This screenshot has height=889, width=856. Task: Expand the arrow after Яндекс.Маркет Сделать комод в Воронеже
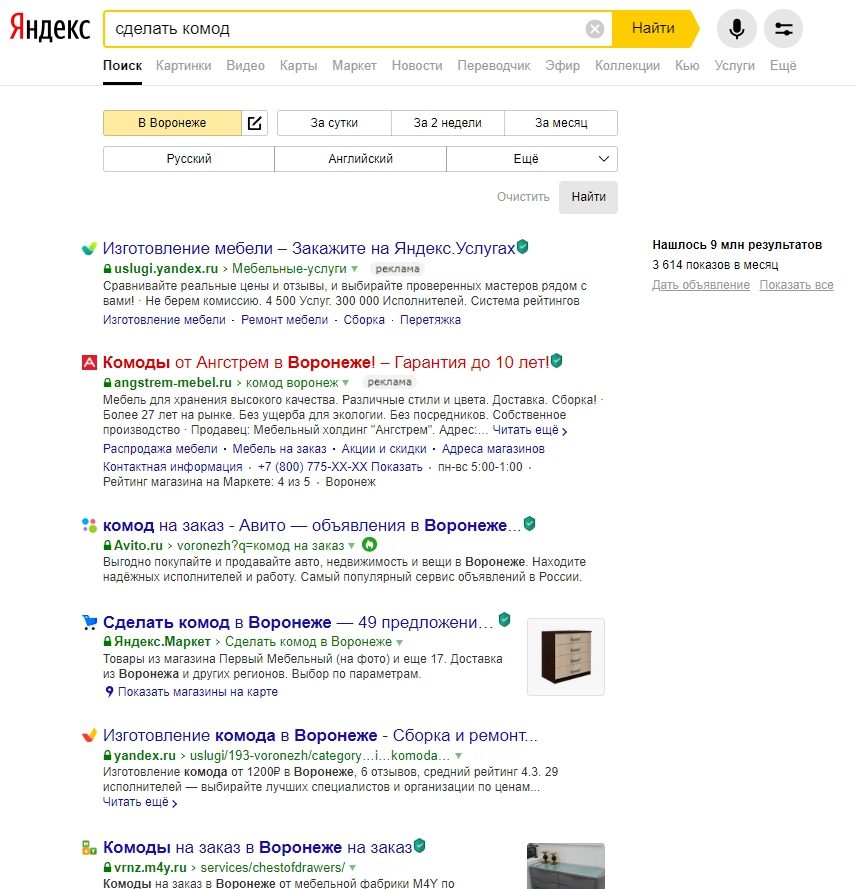click(399, 642)
